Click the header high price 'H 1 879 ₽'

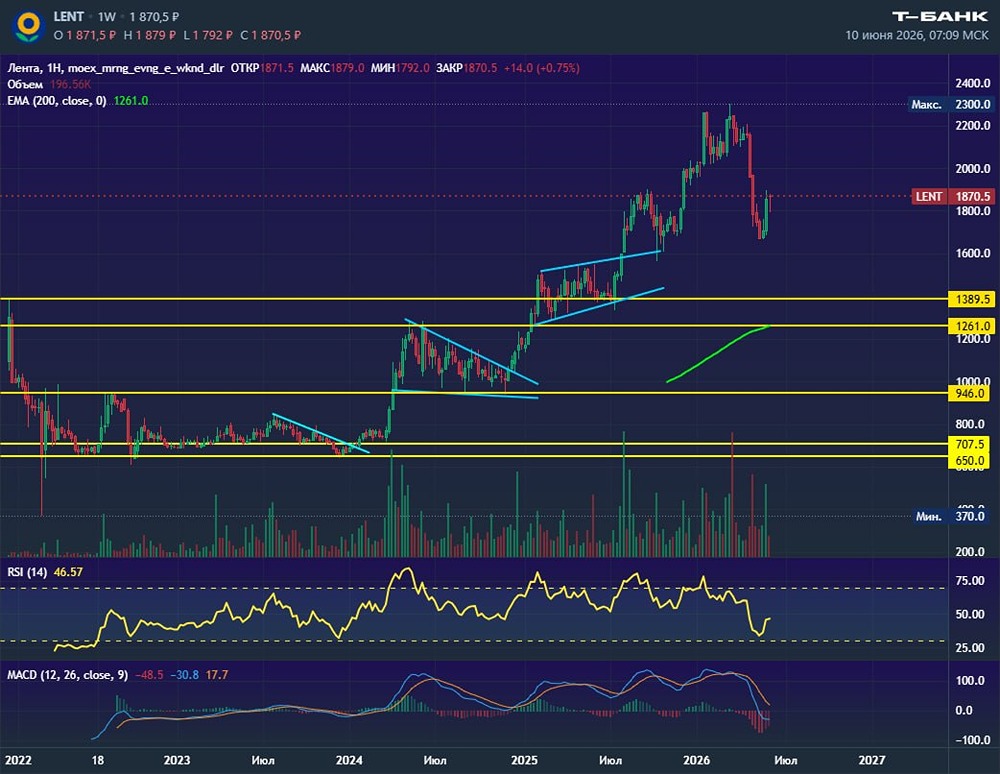pyautogui.click(x=149, y=35)
